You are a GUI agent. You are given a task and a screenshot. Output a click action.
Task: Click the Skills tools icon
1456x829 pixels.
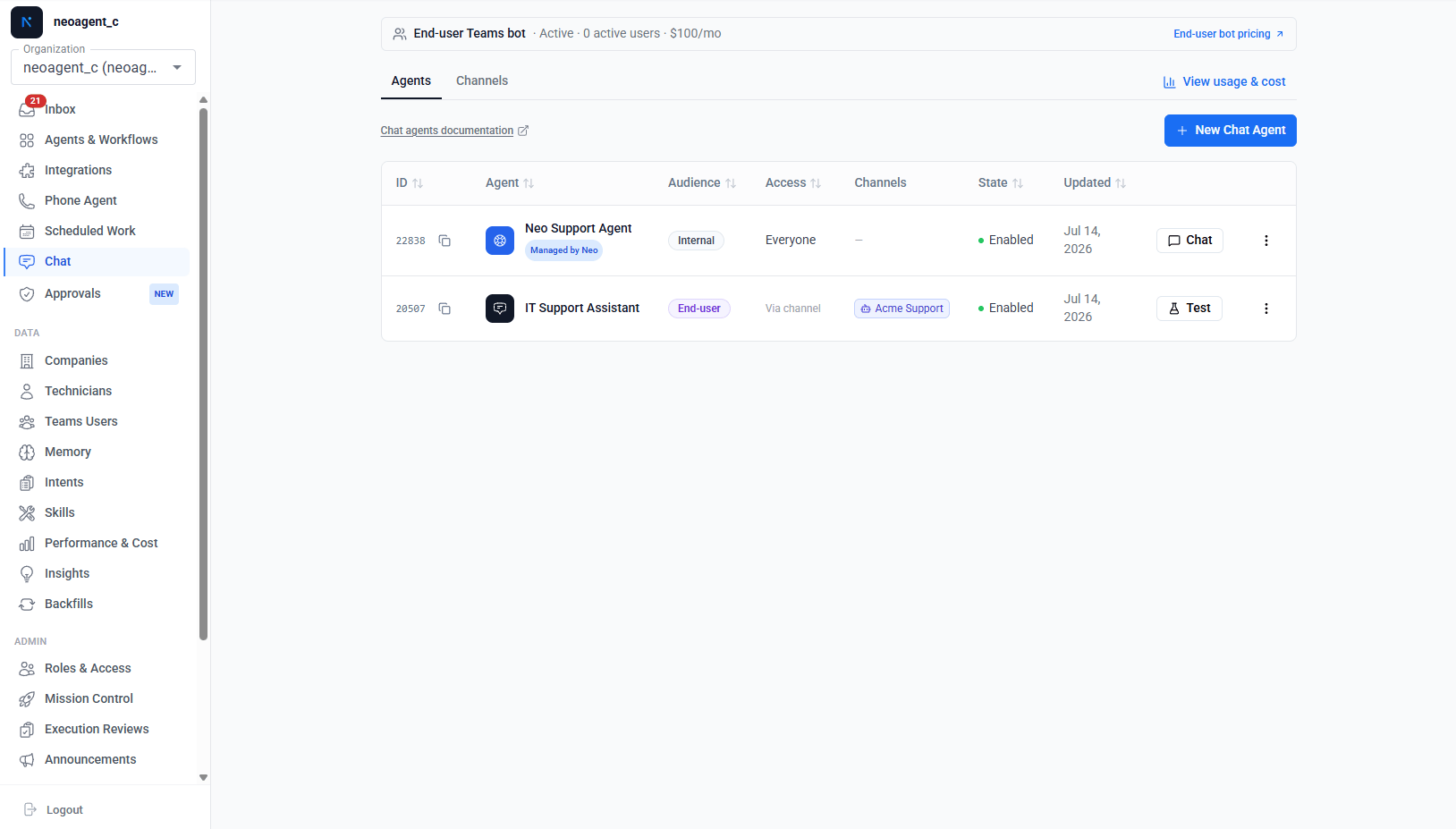click(27, 513)
